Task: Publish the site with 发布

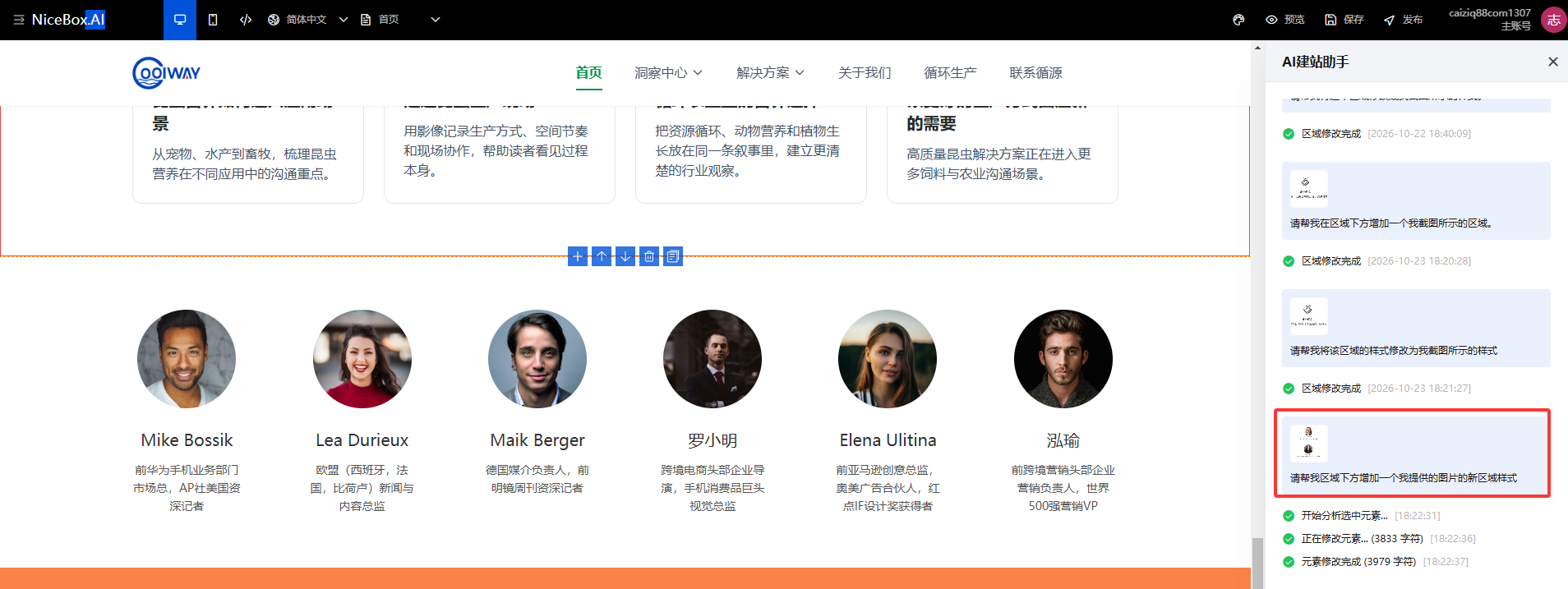Action: 1404,20
